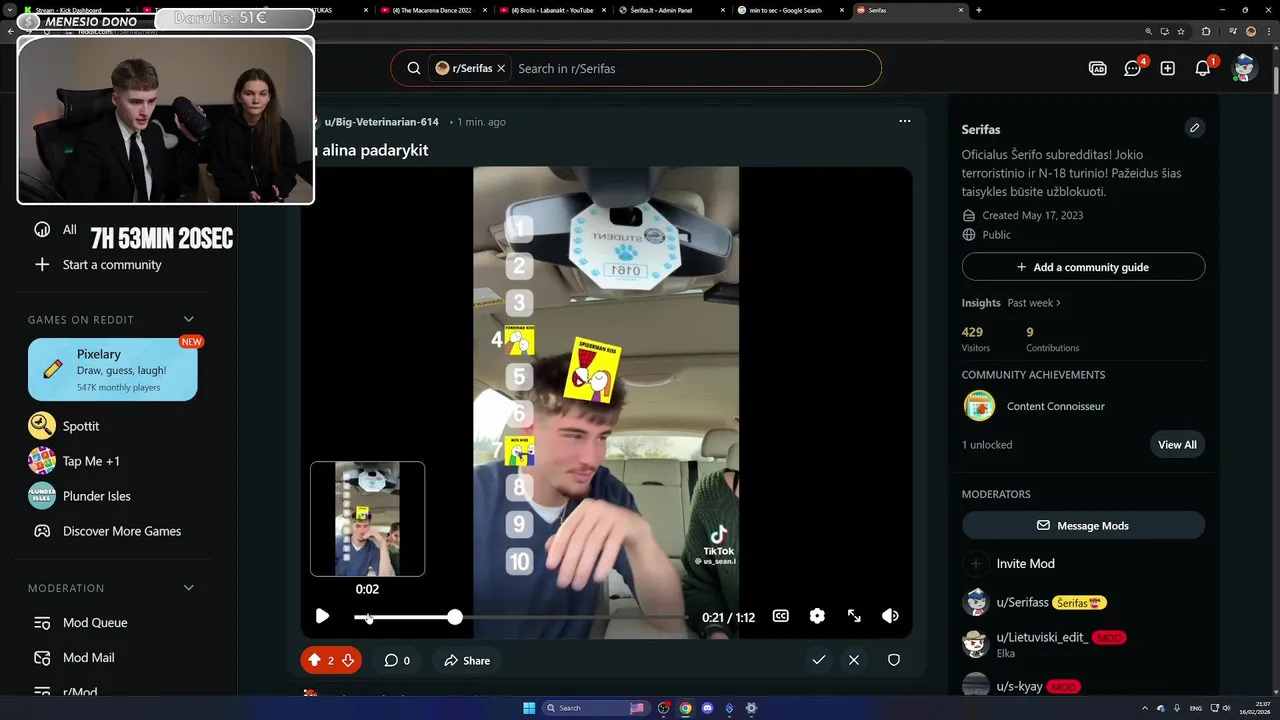Upvote the alina padarykit post
Image resolution: width=1280 pixels, height=720 pixels.
[x=314, y=660]
